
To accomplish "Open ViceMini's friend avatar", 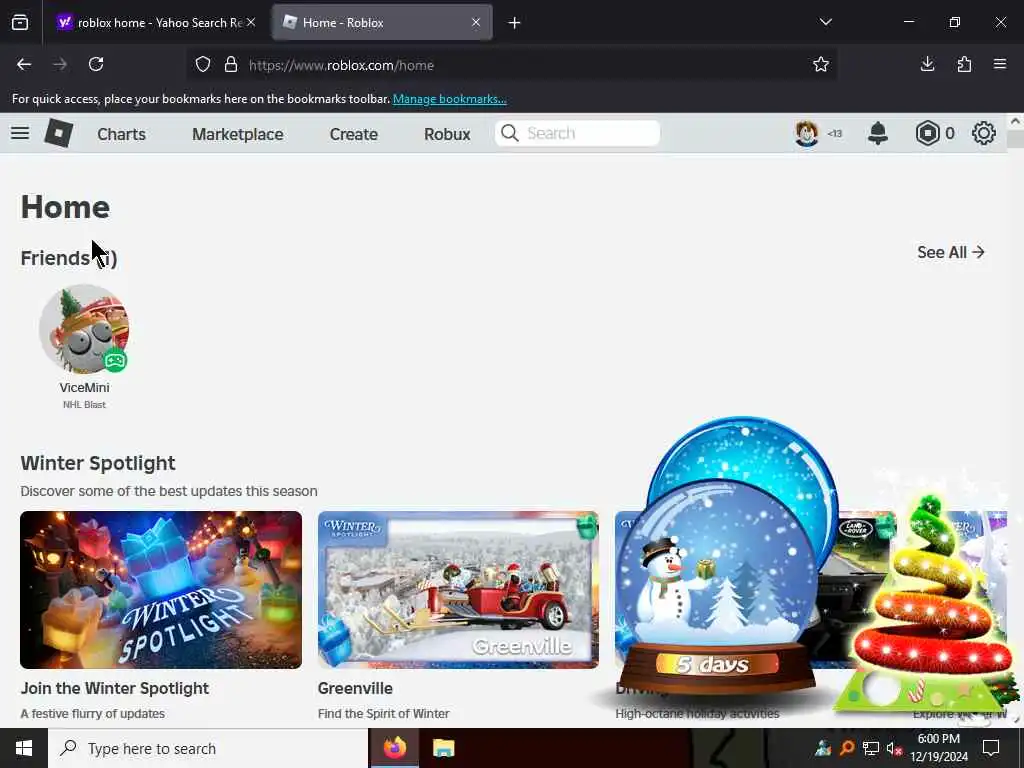I will pyautogui.click(x=84, y=328).
